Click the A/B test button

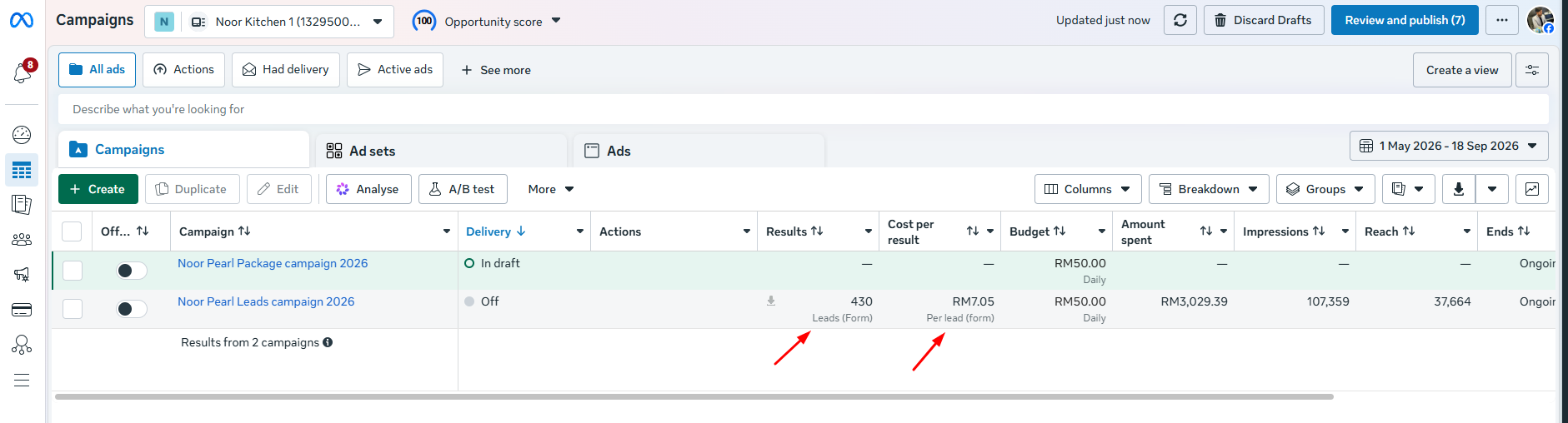[463, 189]
